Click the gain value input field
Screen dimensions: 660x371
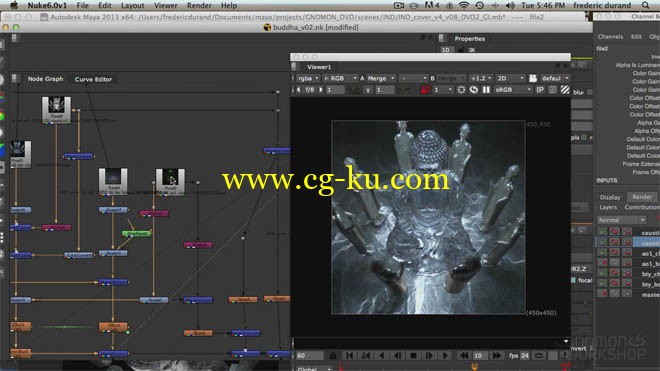tap(335, 90)
